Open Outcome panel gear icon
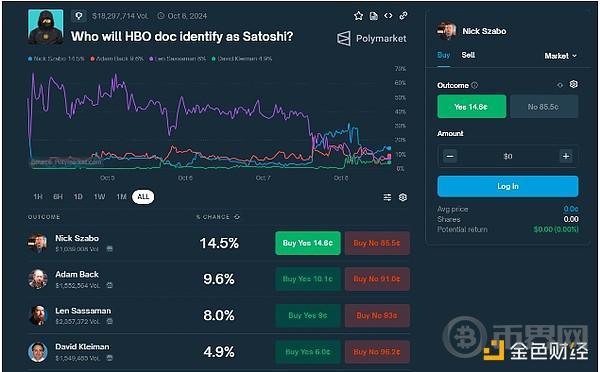This screenshot has width=600, height=372. [x=573, y=84]
